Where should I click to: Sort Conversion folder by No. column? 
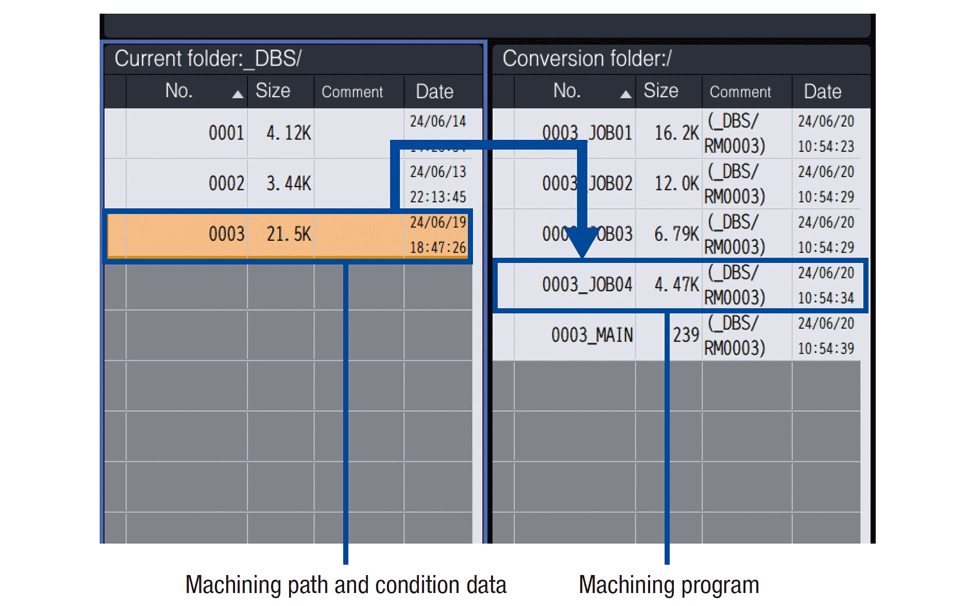(x=567, y=91)
